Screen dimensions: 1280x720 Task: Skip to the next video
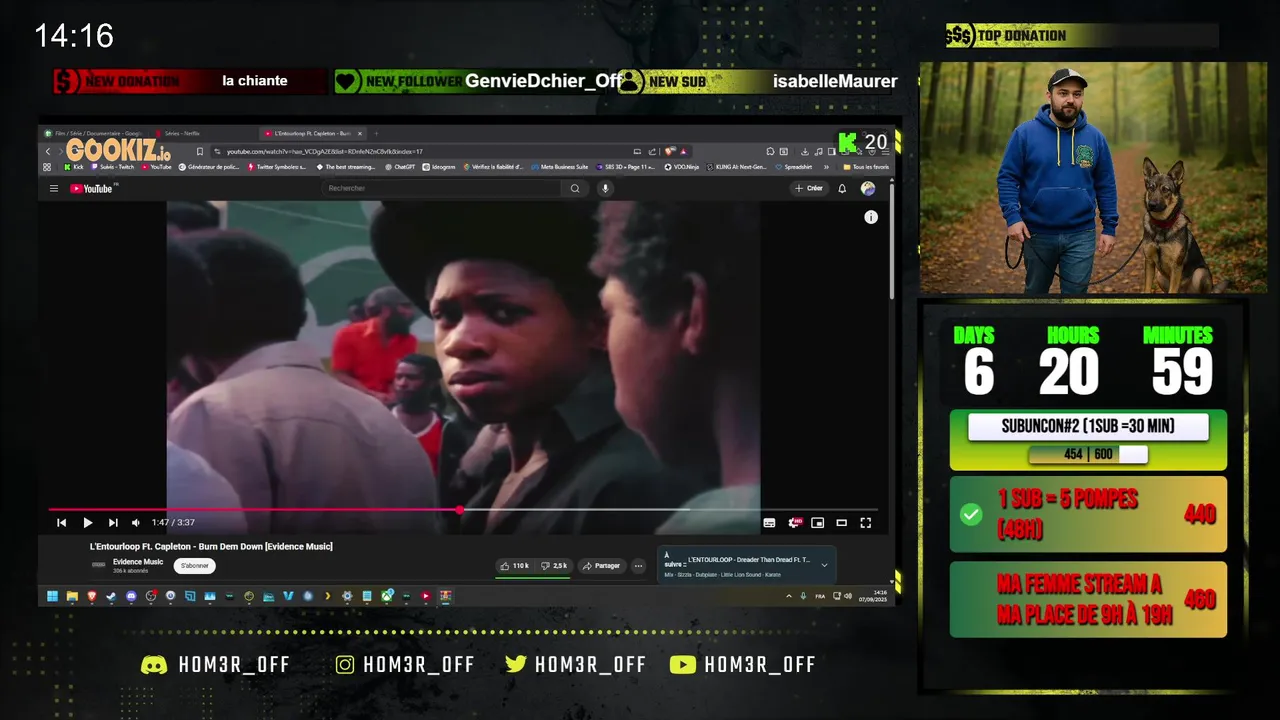[113, 522]
